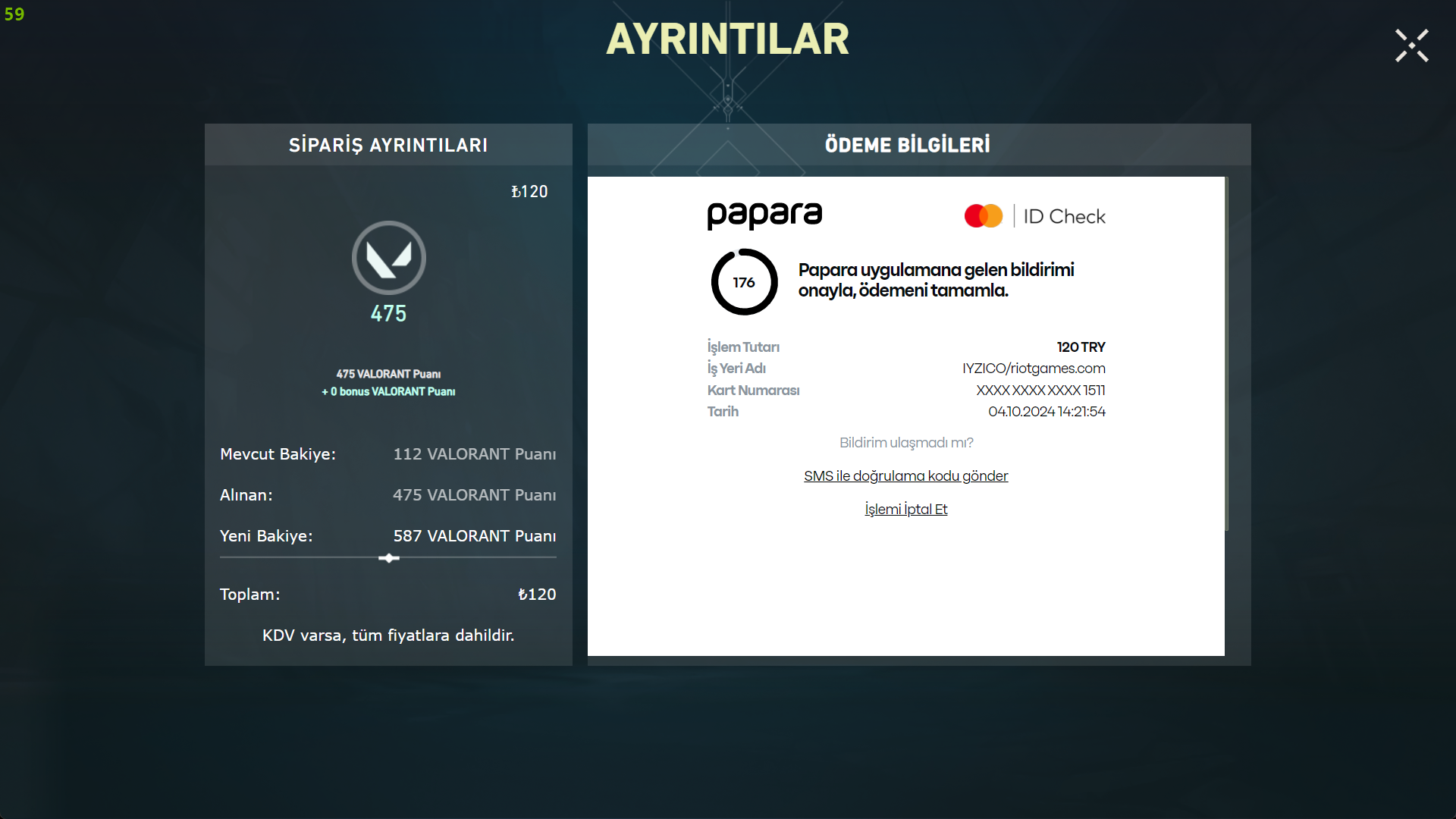This screenshot has height=819, width=1456.
Task: Click the Mastercard logo icon
Action: click(983, 216)
